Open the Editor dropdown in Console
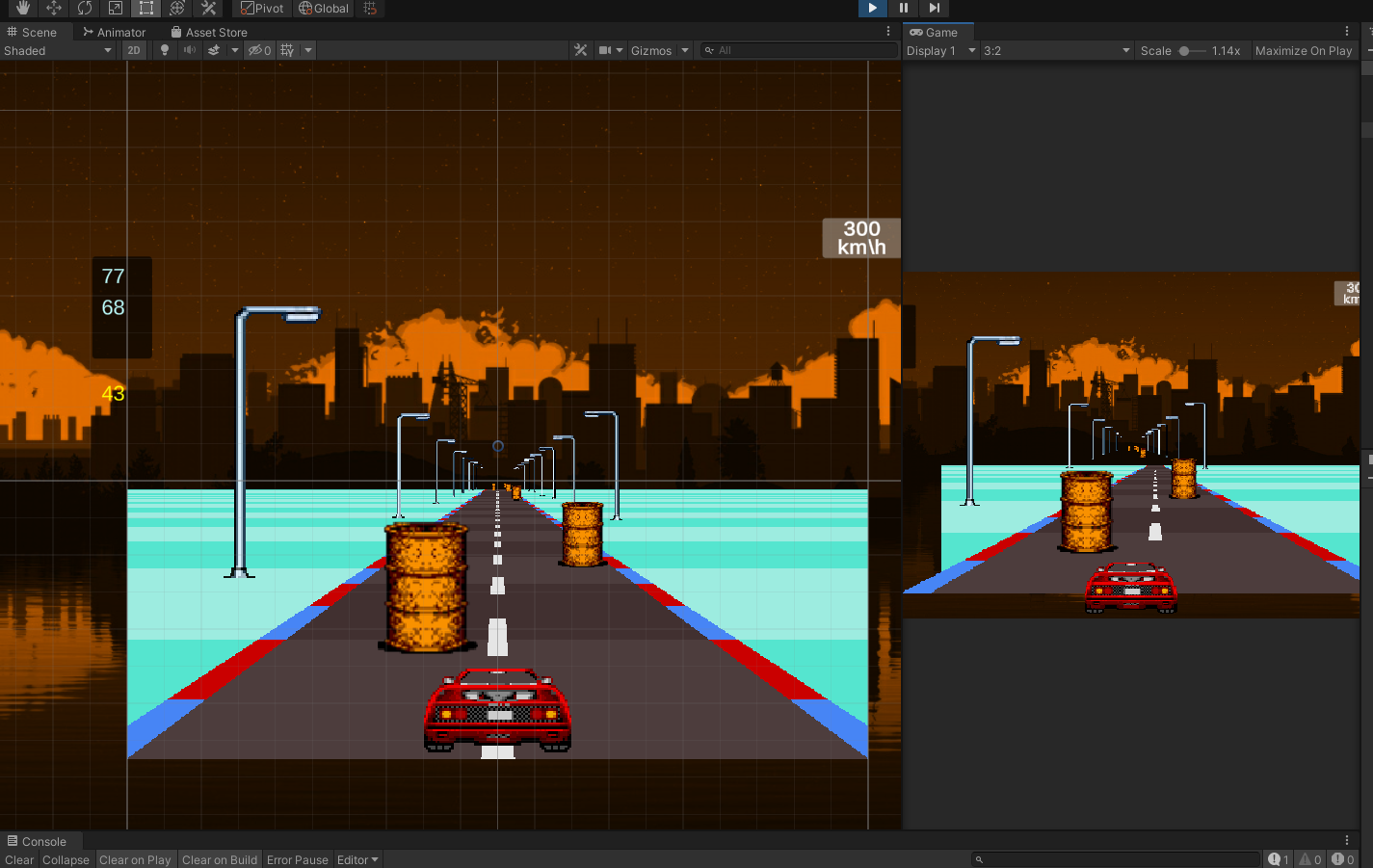This screenshot has height=868, width=1373. pos(357,859)
